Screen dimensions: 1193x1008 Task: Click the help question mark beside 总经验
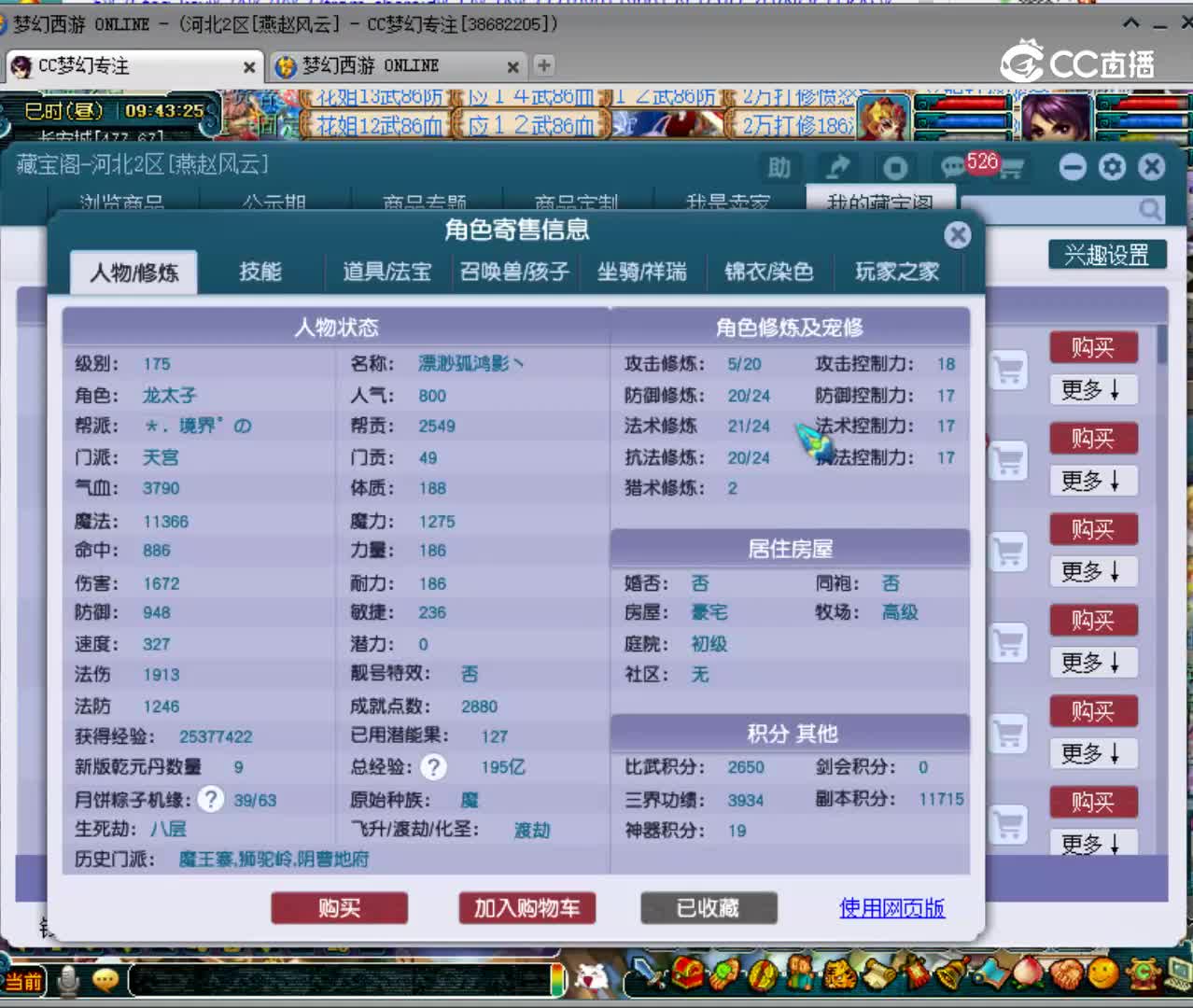click(x=433, y=767)
